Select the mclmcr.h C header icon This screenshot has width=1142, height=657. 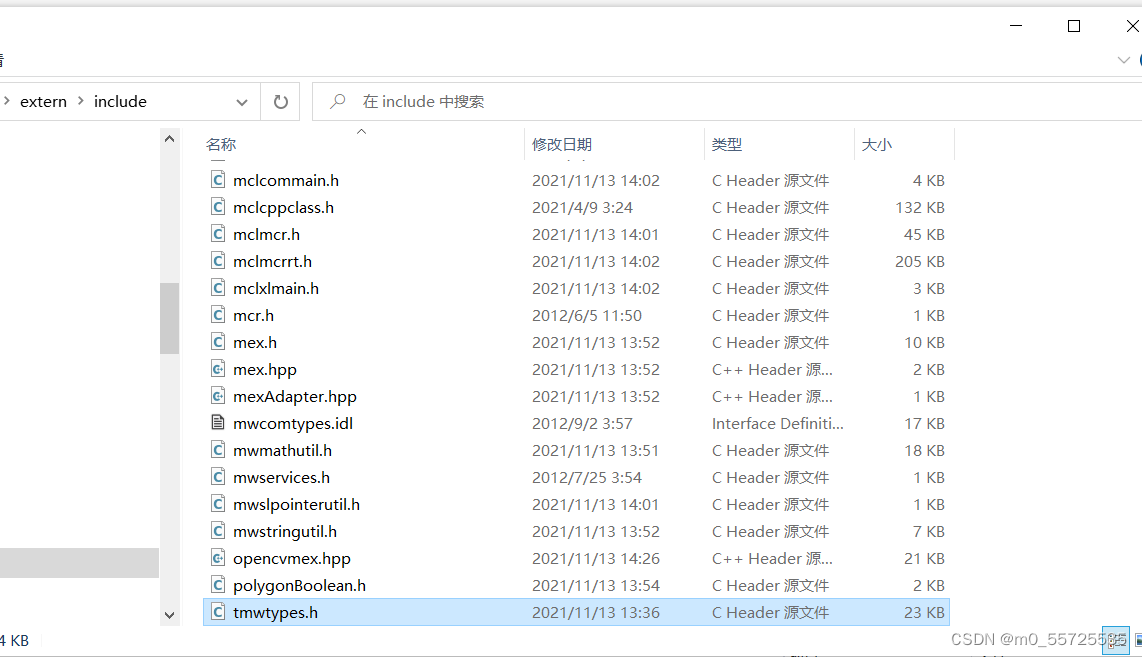218,234
